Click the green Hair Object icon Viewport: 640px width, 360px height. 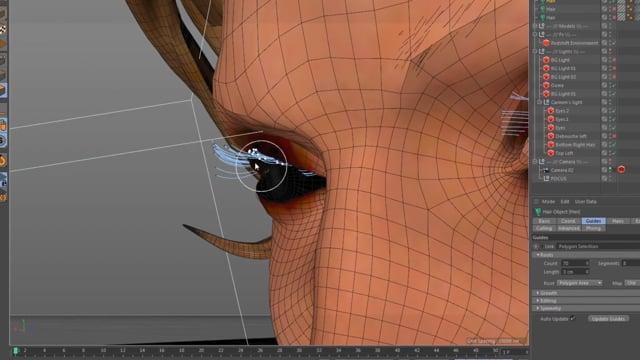pyautogui.click(x=538, y=212)
